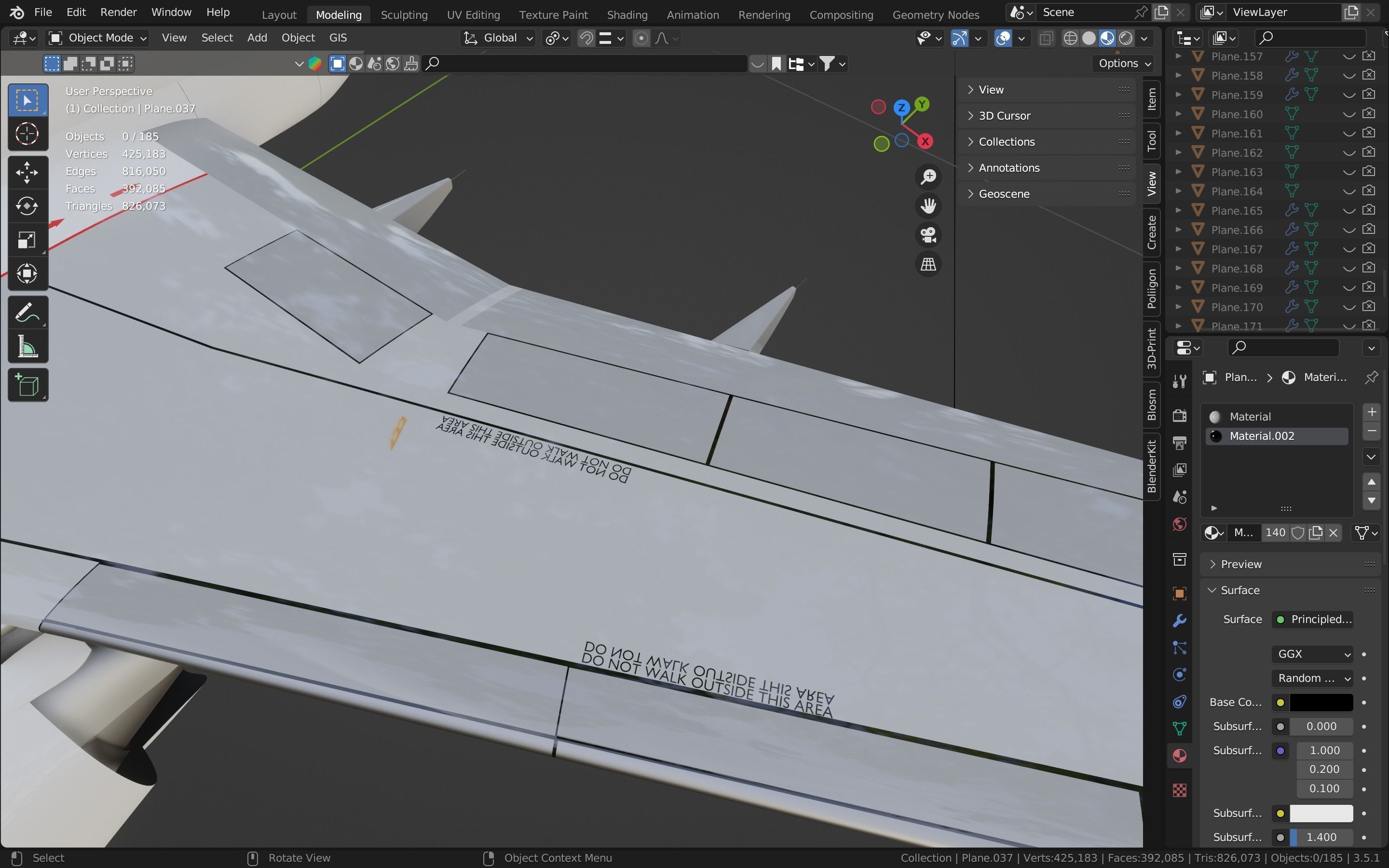Screen dimensions: 1389x868
Task: Open the Tool properties tab
Action: click(x=1180, y=381)
